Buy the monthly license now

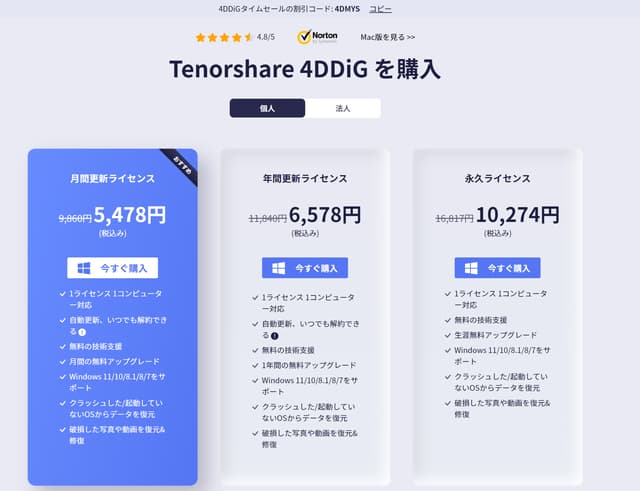[x=113, y=268]
